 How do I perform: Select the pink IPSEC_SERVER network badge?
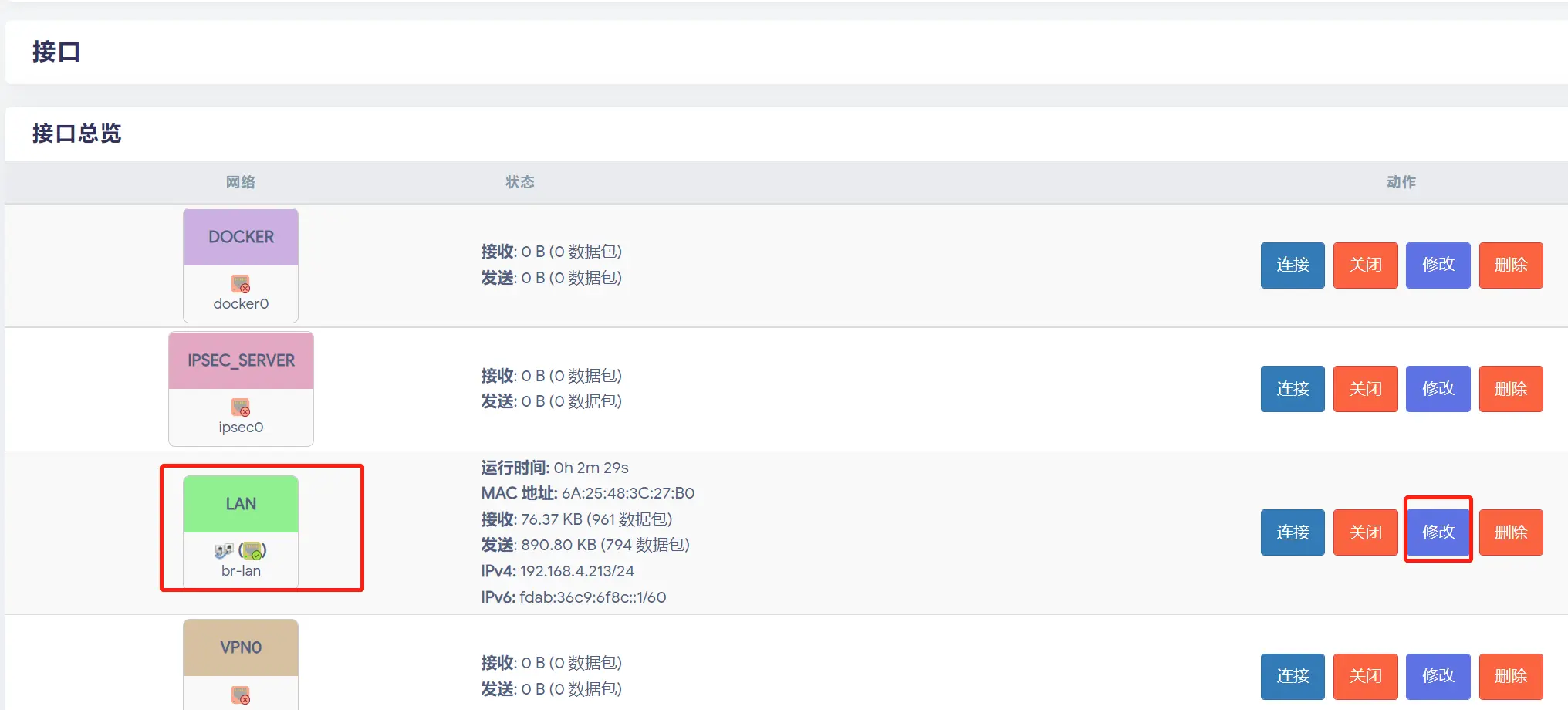coord(241,360)
